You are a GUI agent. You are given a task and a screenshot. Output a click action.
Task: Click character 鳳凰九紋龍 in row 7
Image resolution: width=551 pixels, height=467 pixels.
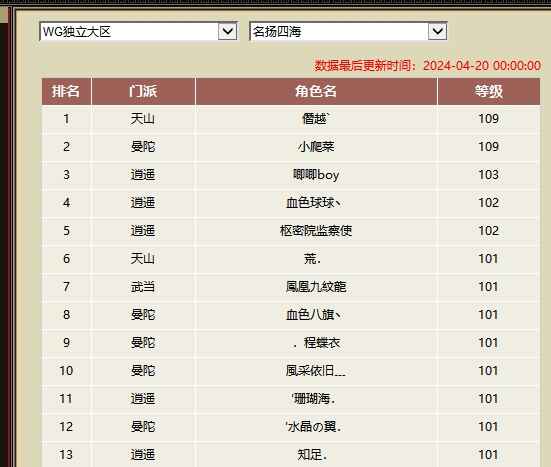coord(316,287)
